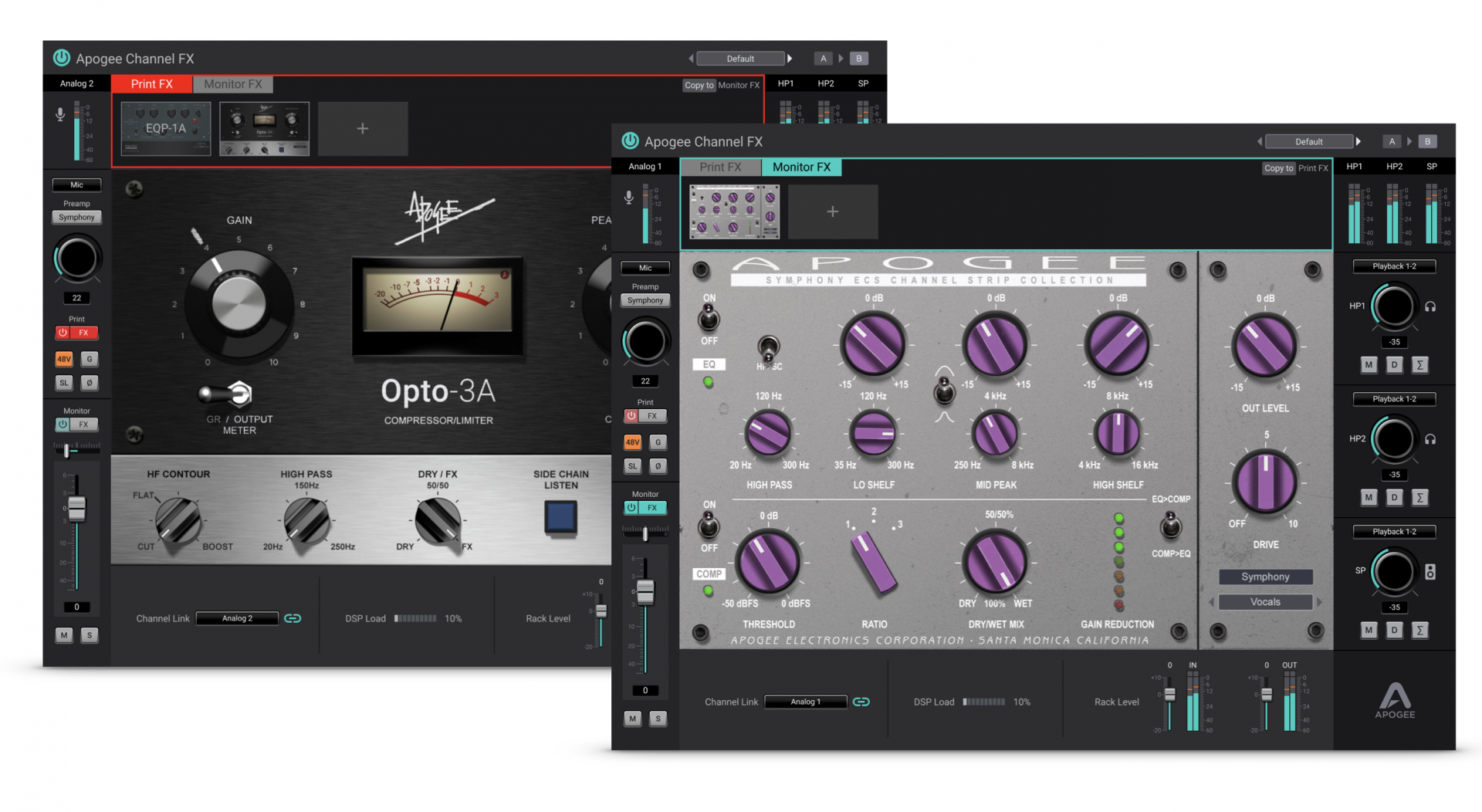Click channel fader in front Analog 1 strip
The width and height of the screenshot is (1482, 812).
click(645, 592)
